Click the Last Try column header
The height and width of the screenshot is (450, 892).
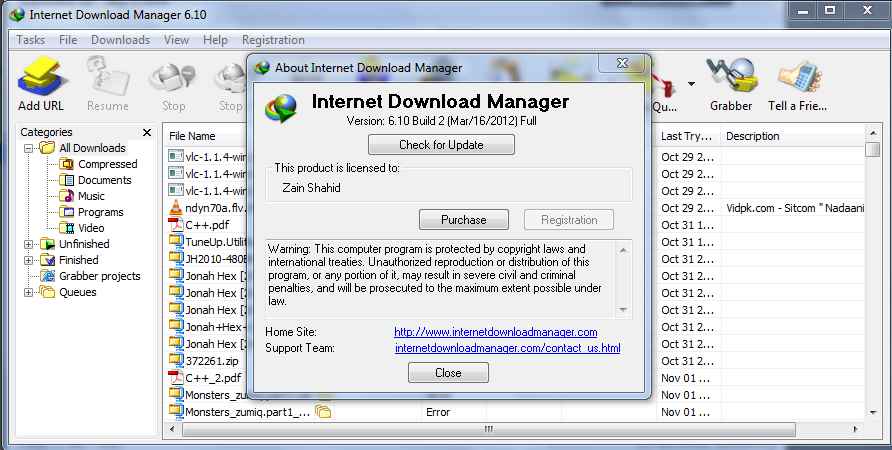(686, 136)
